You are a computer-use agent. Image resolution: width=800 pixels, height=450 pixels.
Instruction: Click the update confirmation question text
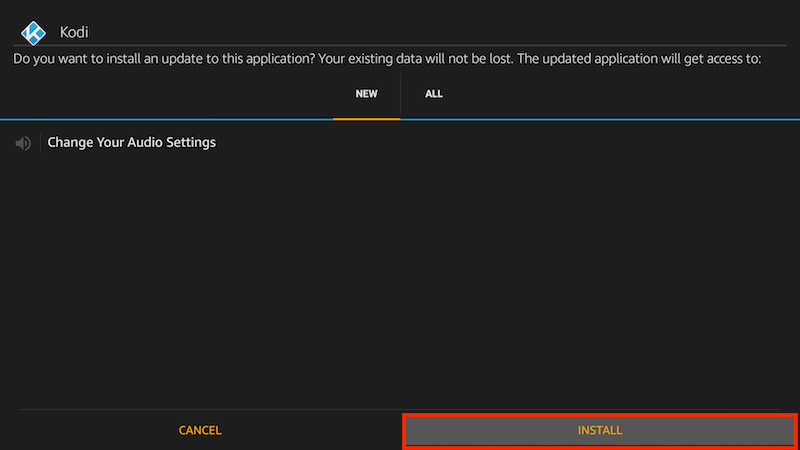(164, 59)
